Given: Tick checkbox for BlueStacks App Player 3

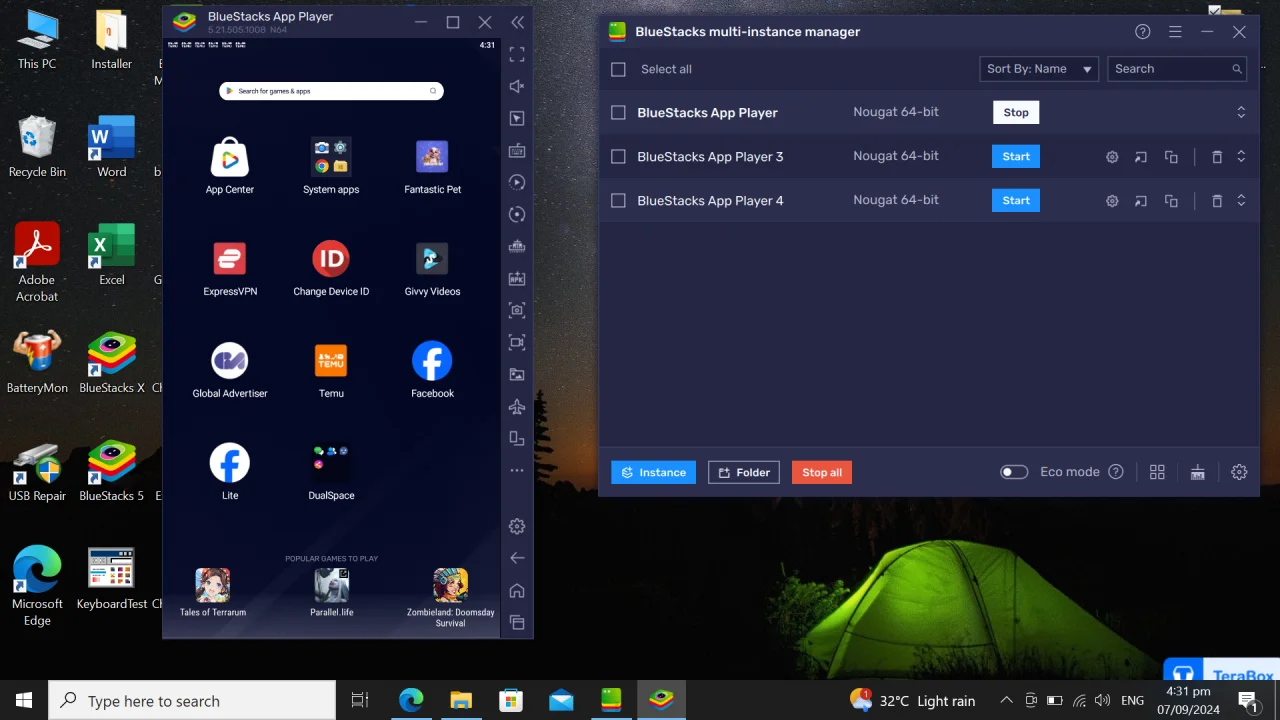Looking at the screenshot, I should click(618, 157).
